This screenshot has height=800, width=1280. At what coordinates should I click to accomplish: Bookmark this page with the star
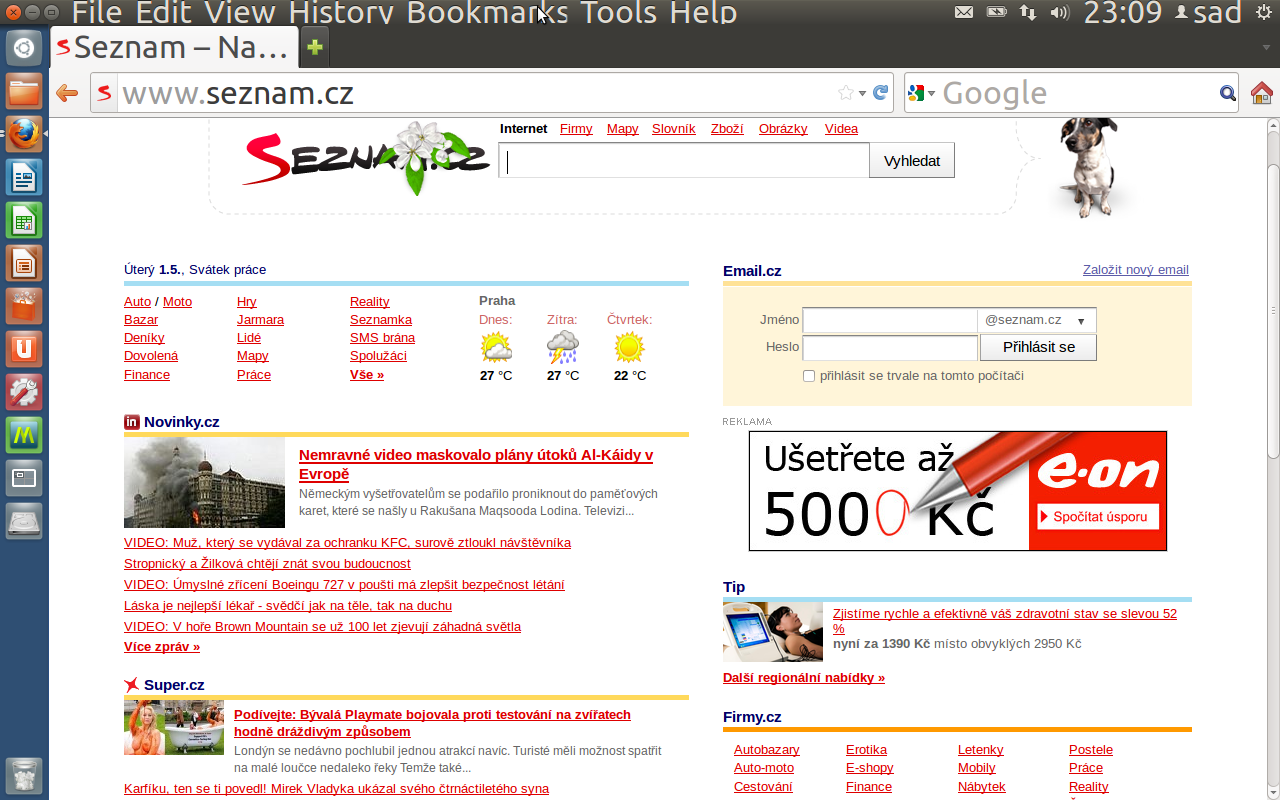point(846,93)
